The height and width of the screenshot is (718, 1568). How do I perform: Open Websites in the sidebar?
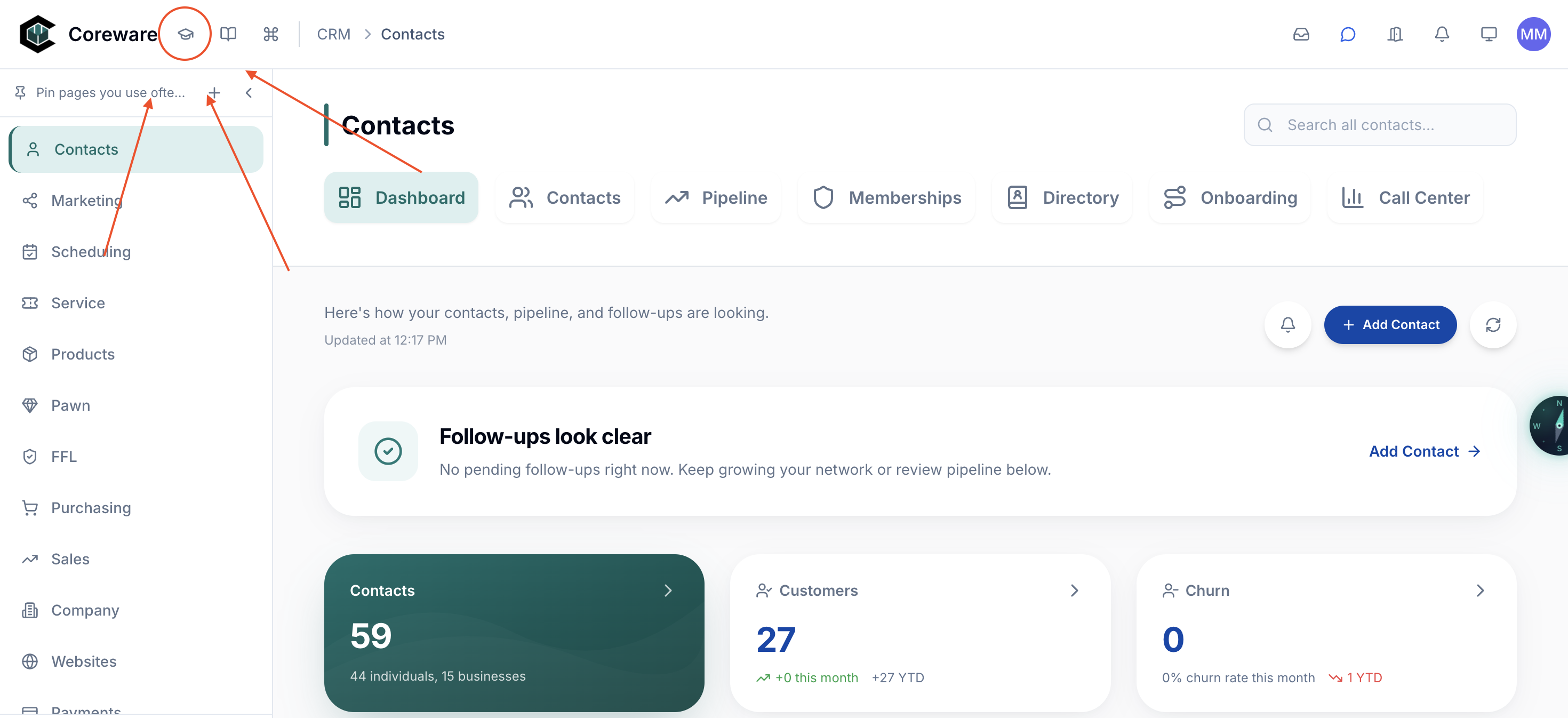137,661
